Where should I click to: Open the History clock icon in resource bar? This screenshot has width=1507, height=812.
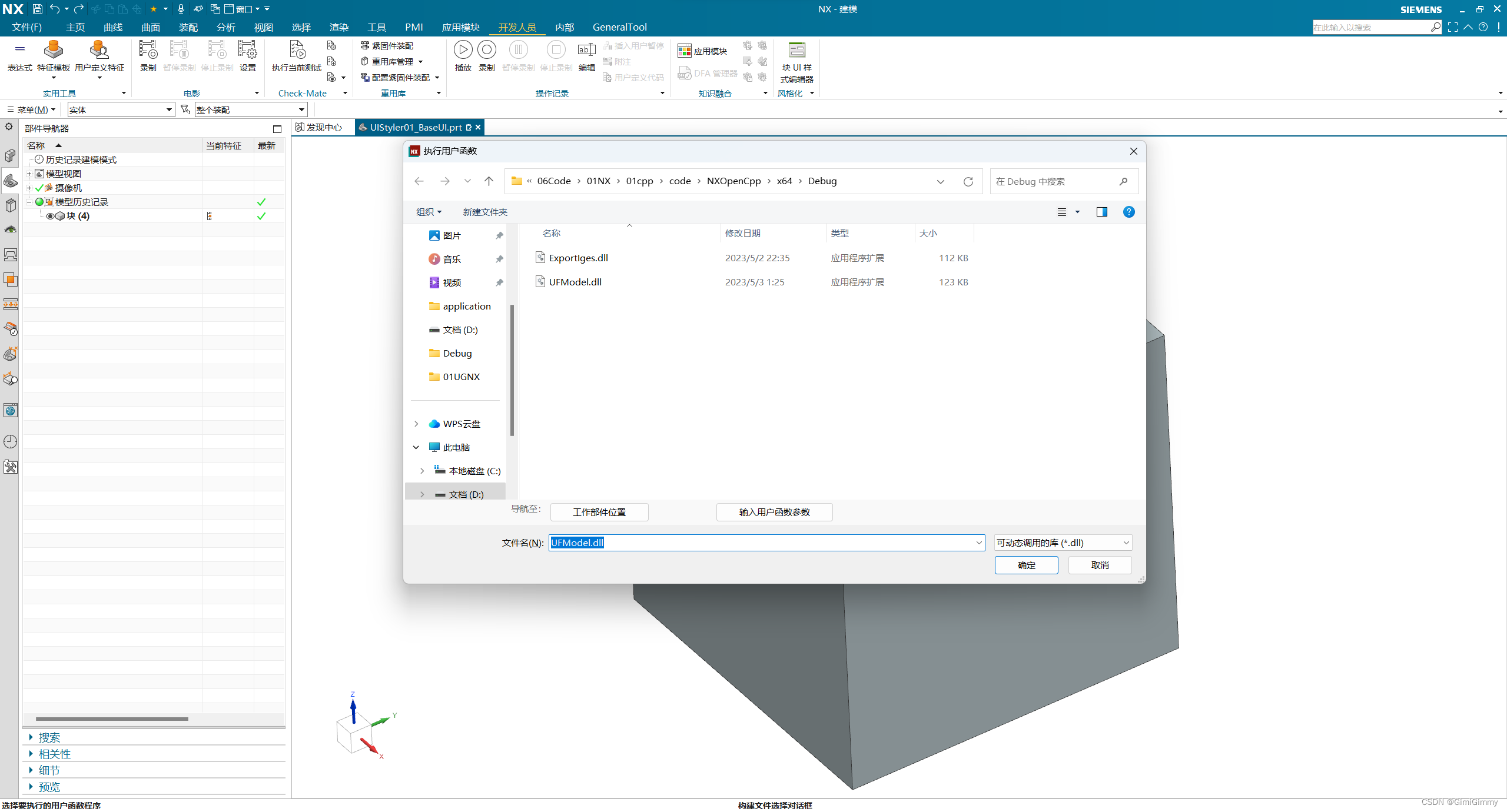tap(11, 442)
